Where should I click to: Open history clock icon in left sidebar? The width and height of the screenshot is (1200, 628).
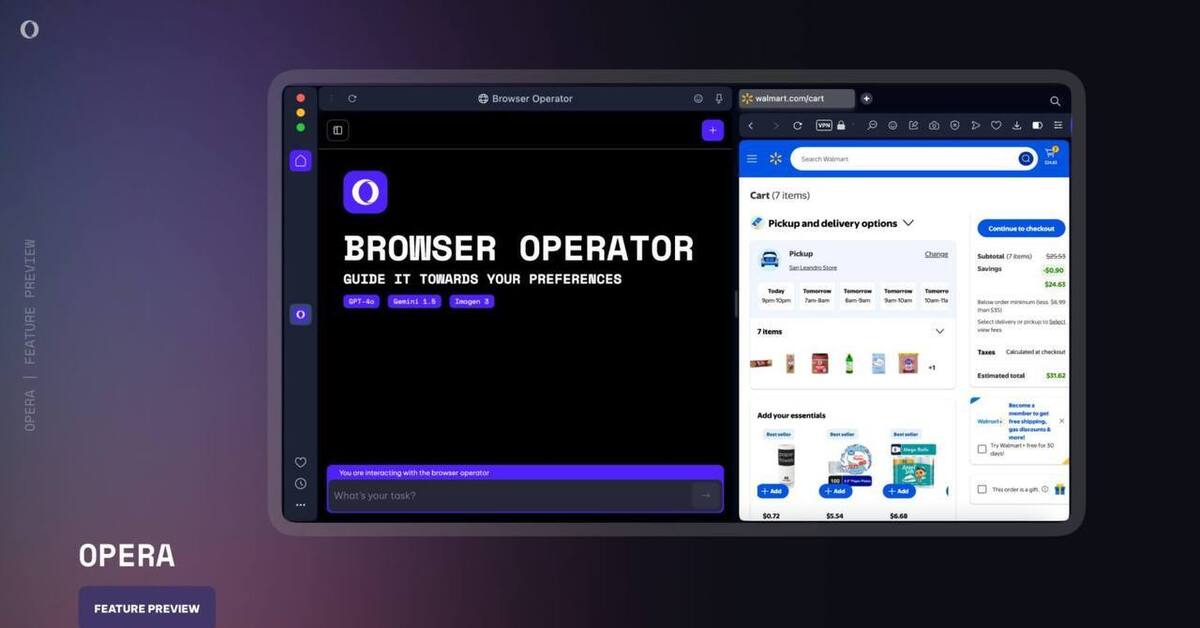click(x=300, y=483)
